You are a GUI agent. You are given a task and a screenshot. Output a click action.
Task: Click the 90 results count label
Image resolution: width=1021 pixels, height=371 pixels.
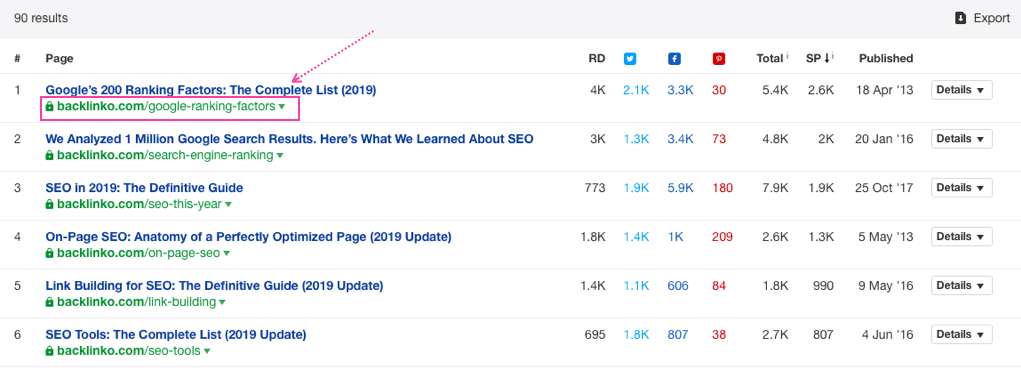[41, 18]
